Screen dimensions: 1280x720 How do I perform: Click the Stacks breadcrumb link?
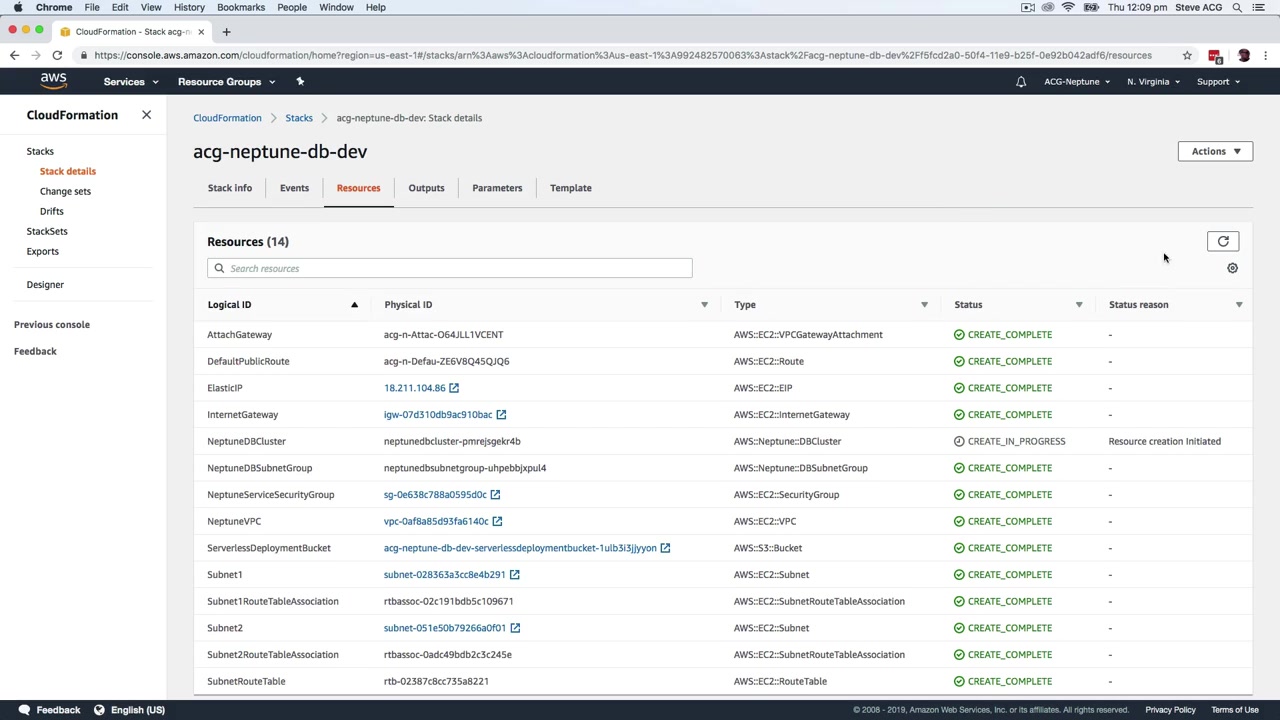click(x=299, y=118)
